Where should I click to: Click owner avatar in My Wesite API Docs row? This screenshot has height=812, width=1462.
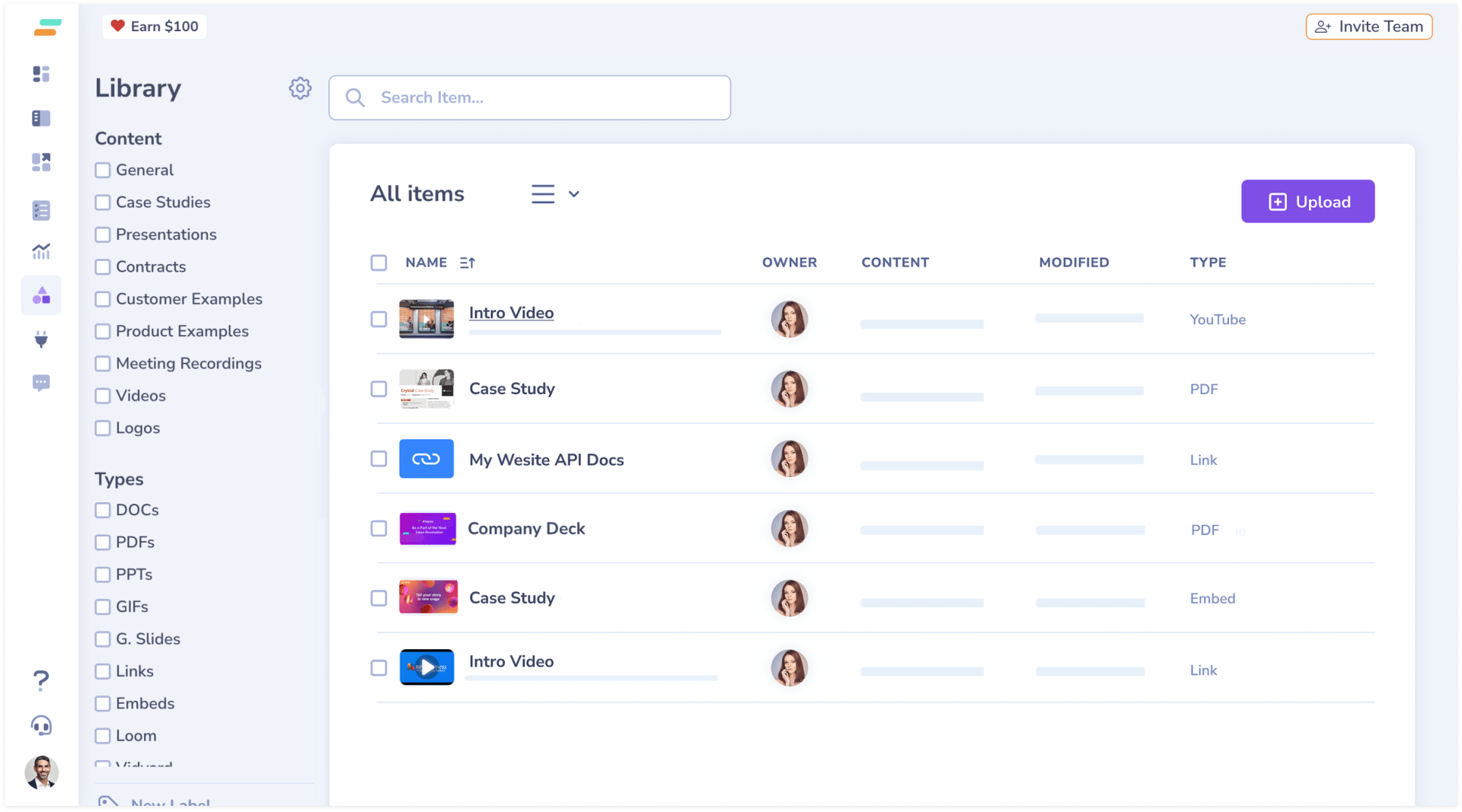(789, 459)
